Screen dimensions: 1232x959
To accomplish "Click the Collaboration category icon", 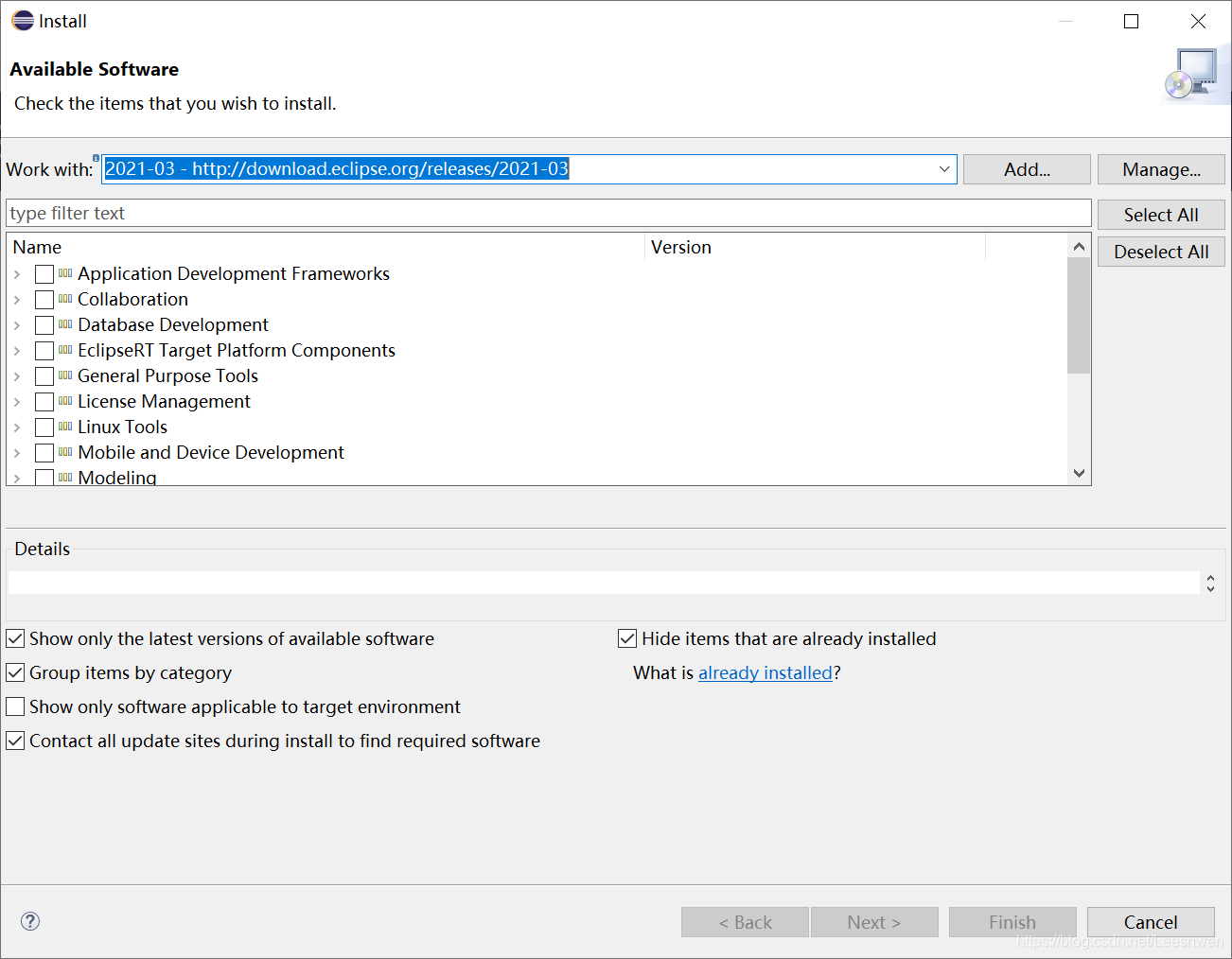I will coord(65,299).
